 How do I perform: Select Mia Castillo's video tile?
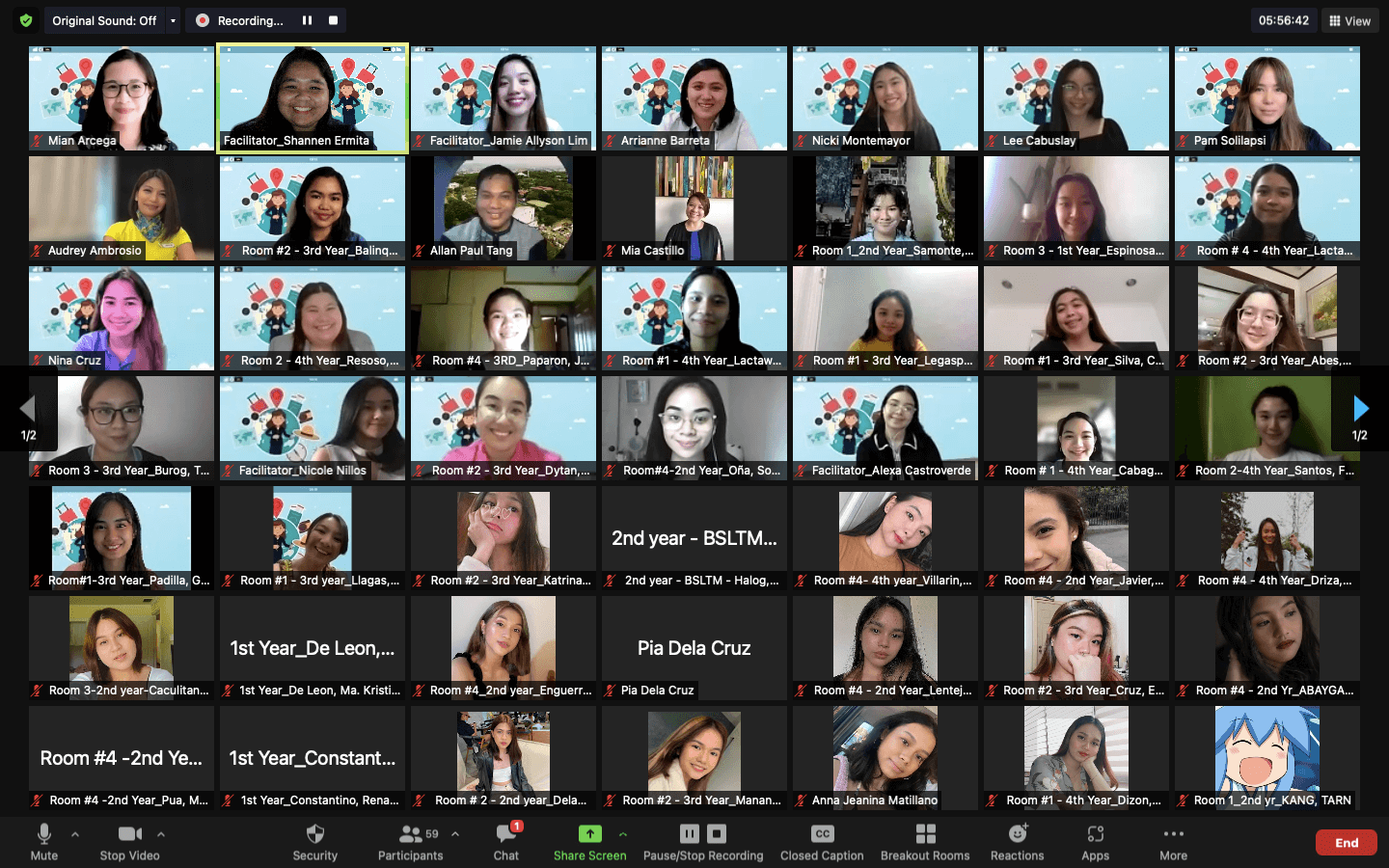[x=694, y=208]
